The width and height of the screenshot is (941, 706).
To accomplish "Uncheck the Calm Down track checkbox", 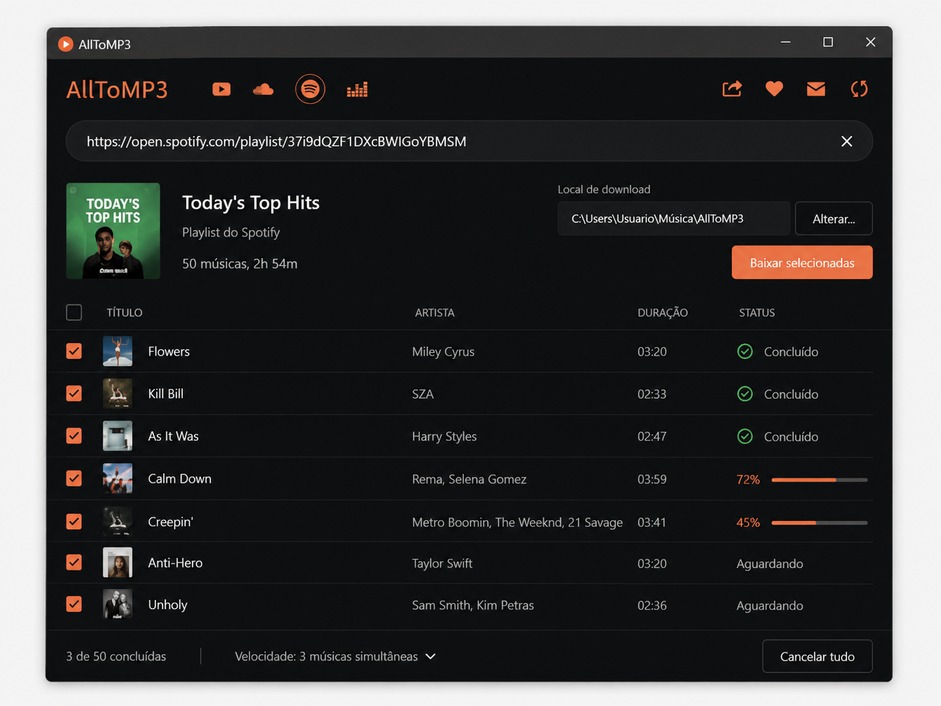I will [x=74, y=478].
